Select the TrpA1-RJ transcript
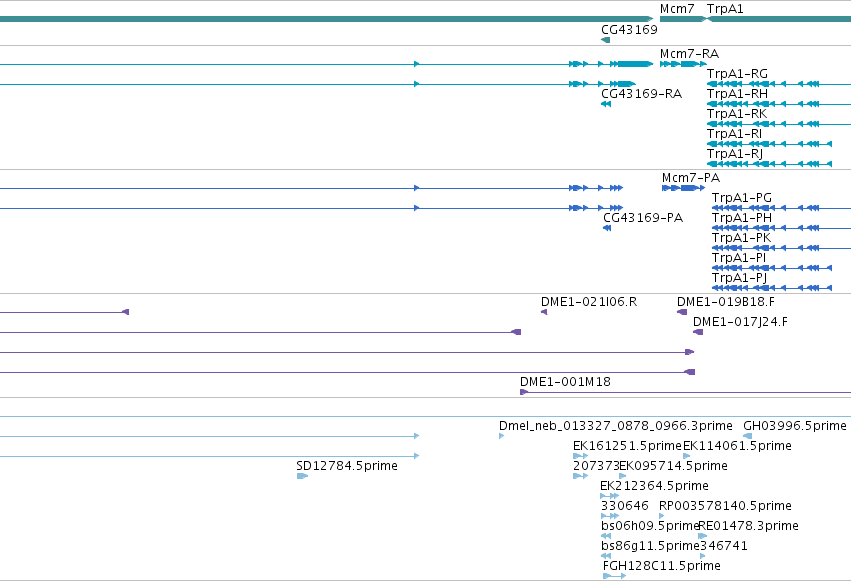 coord(769,164)
